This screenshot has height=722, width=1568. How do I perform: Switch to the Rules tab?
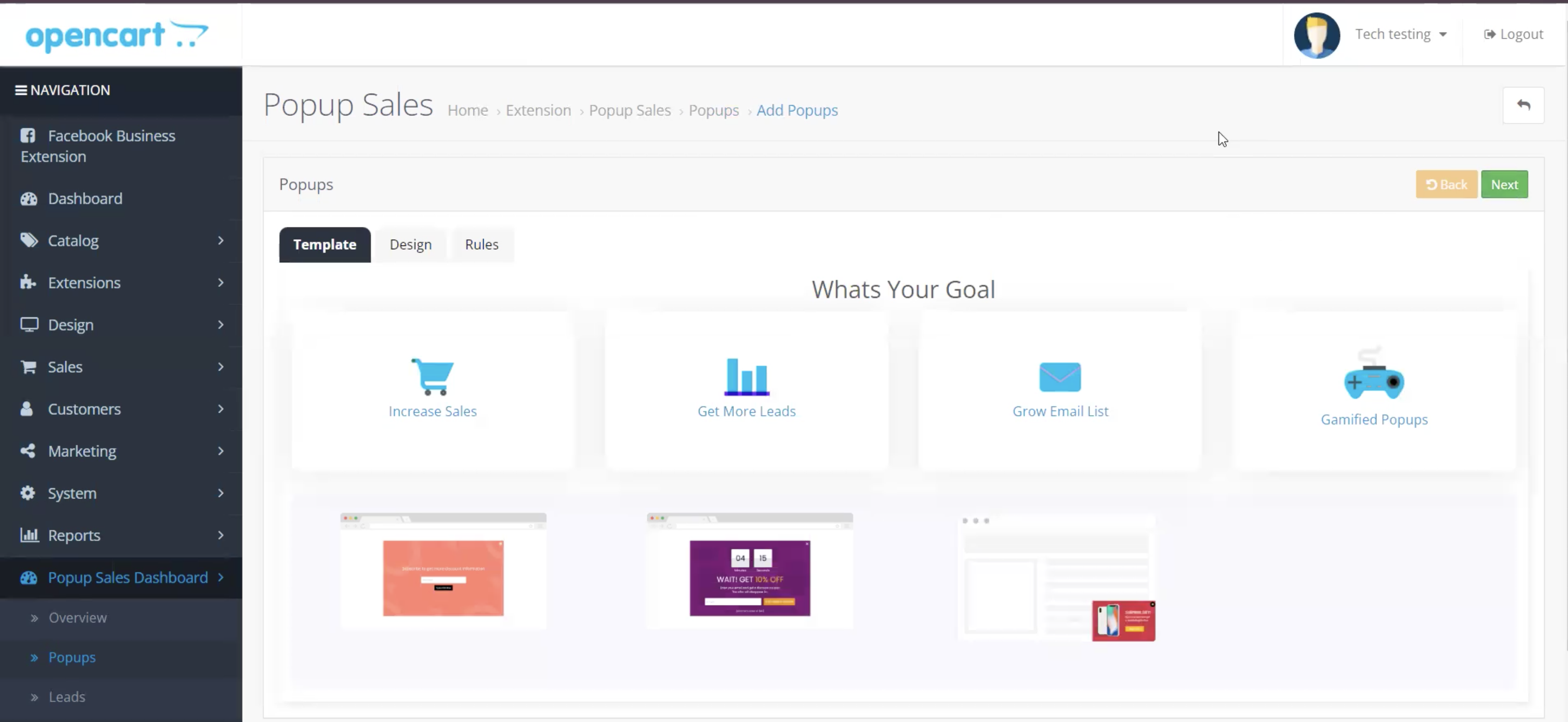[481, 244]
